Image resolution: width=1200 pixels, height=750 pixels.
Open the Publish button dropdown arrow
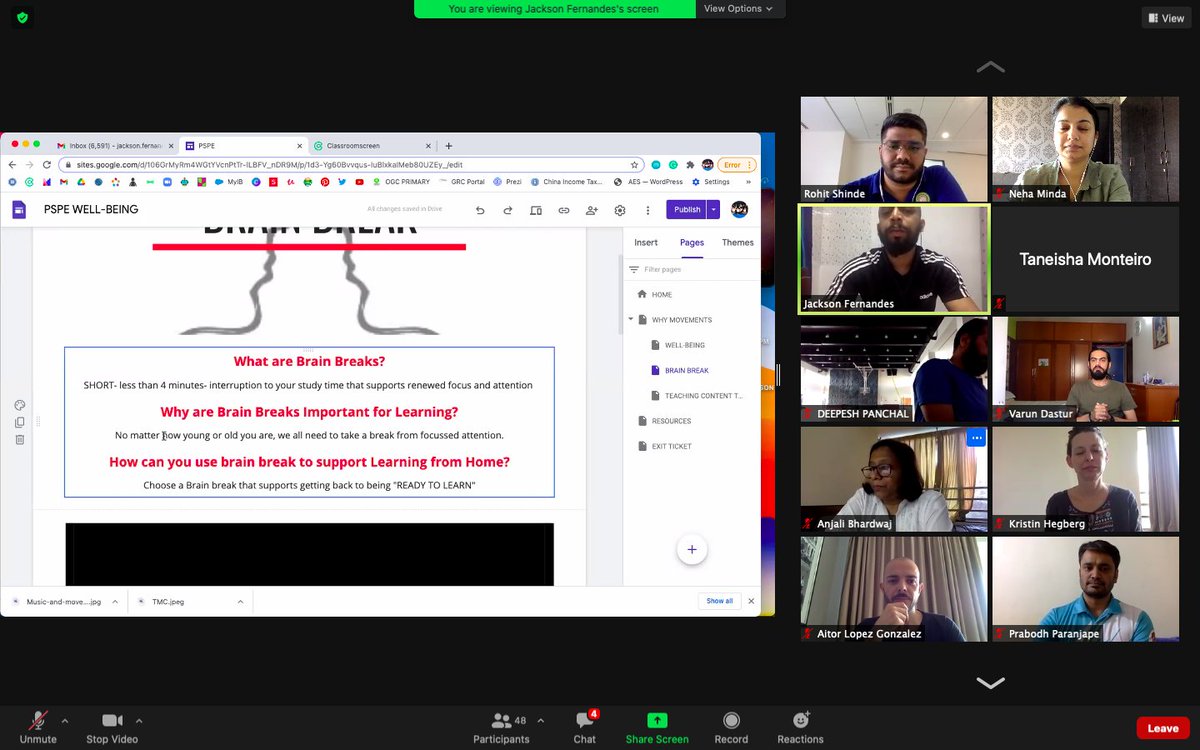[x=713, y=209]
